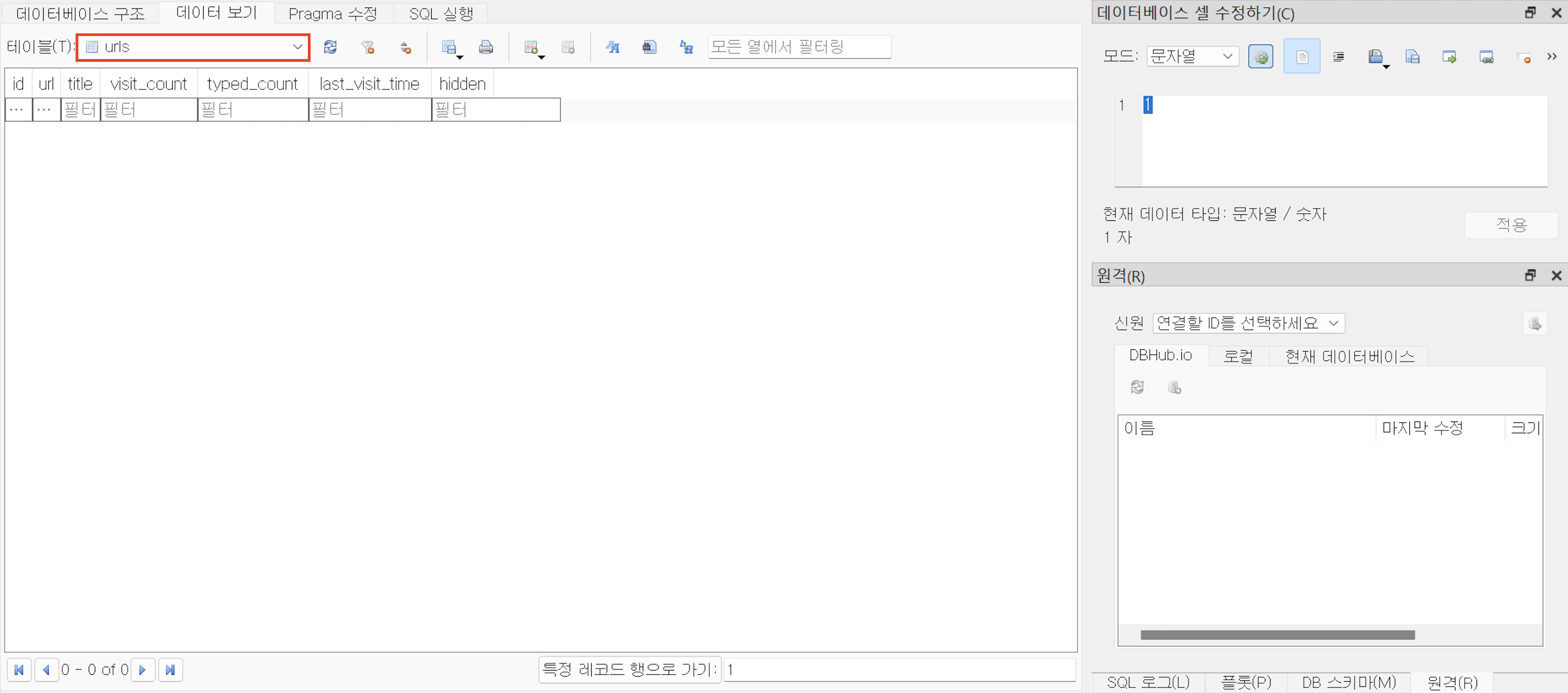
Task: Open the text font format icon
Action: coord(612,47)
